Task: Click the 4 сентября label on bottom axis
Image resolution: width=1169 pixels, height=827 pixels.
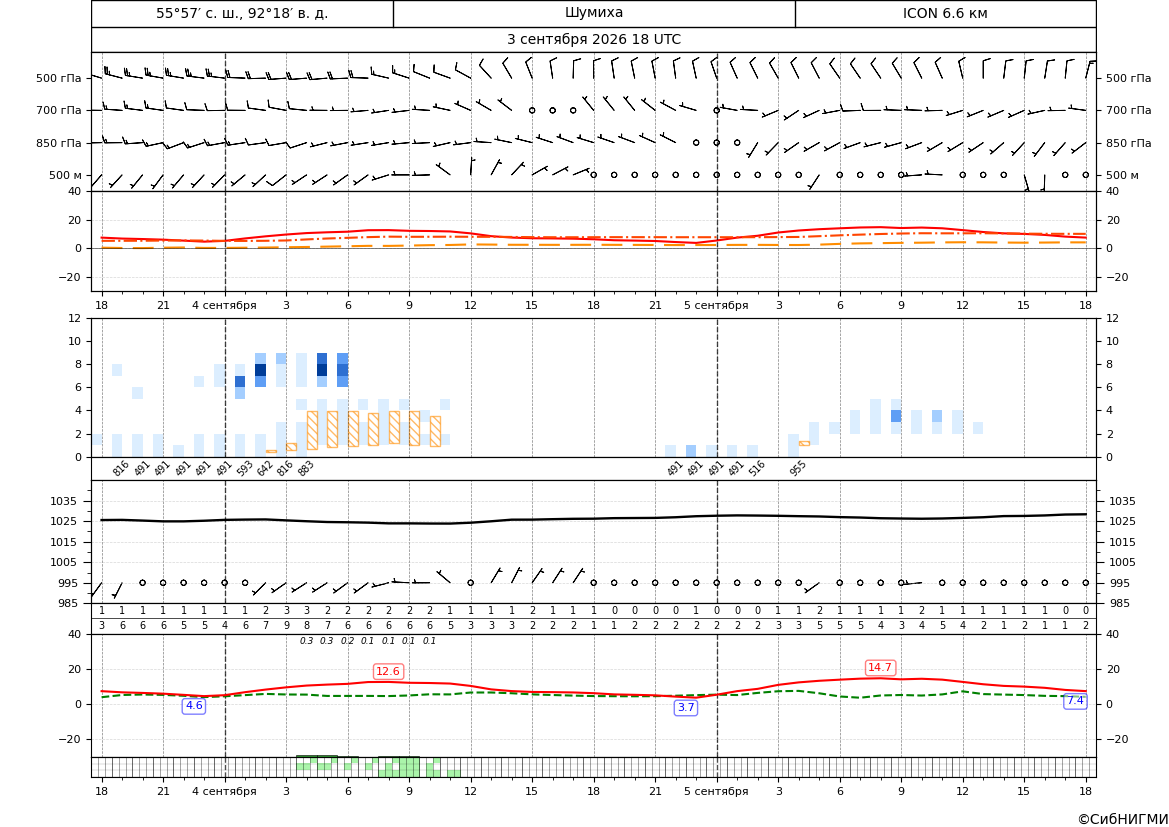Action: [224, 791]
